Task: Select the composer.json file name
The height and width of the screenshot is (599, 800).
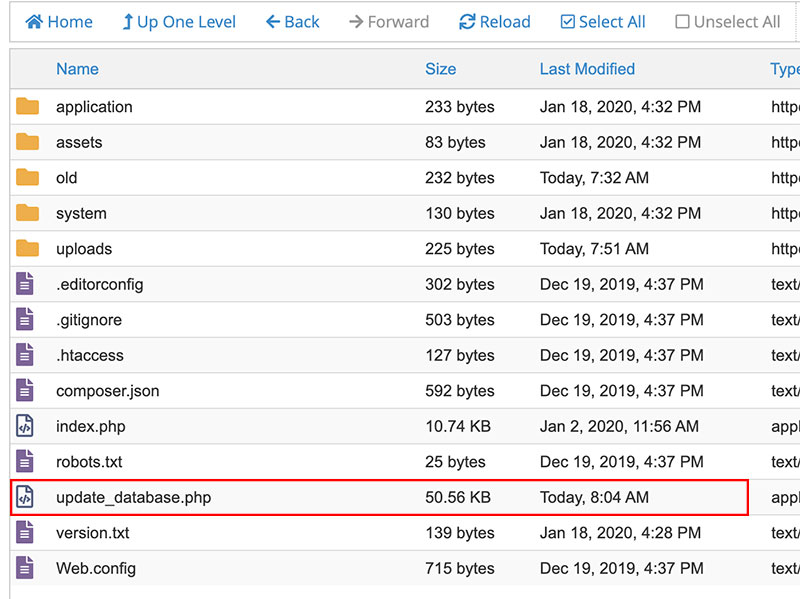Action: (107, 391)
